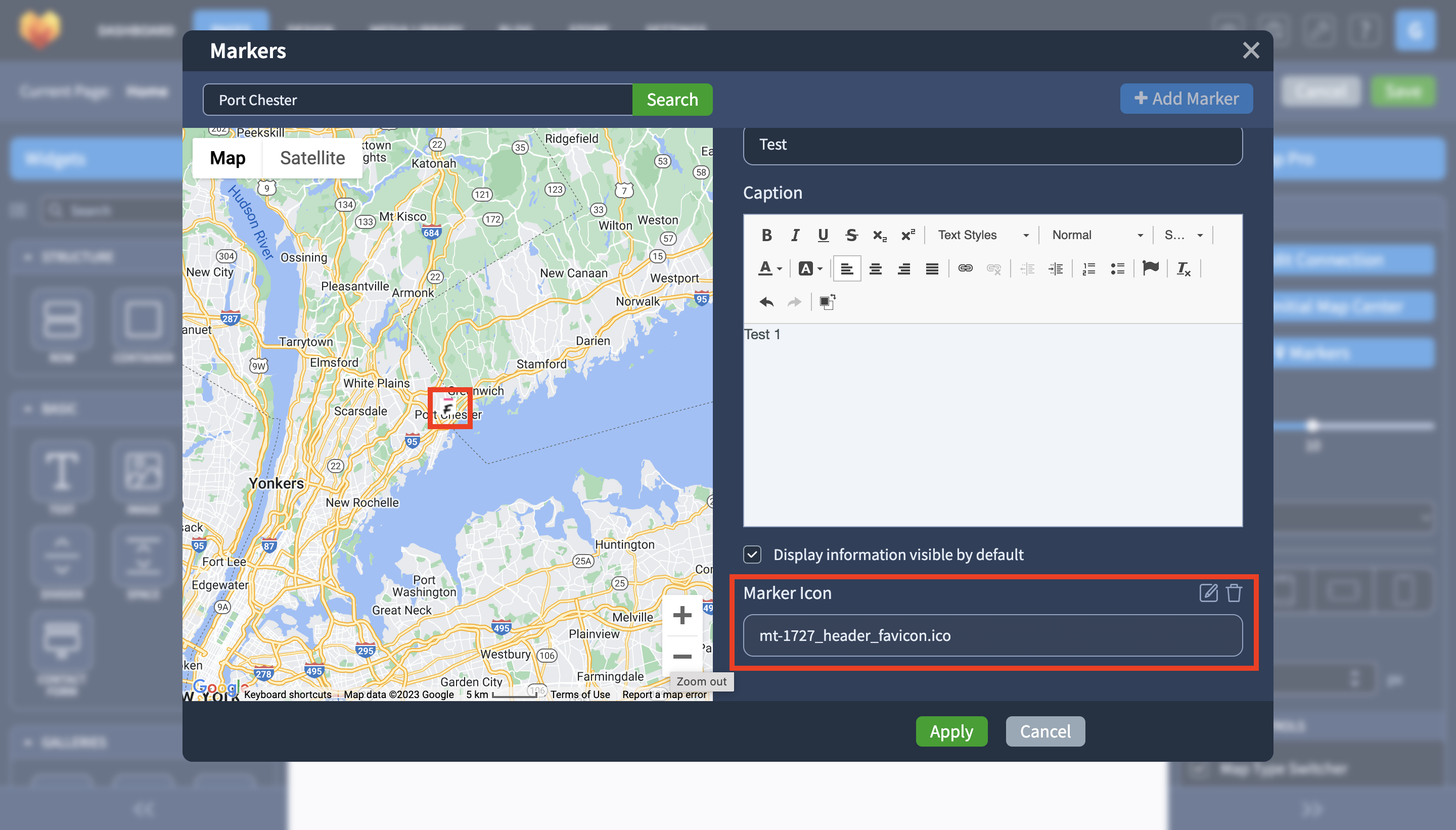Screen dimensions: 1456x830
Task: Toggle bold formatting in Caption editor
Action: (767, 235)
